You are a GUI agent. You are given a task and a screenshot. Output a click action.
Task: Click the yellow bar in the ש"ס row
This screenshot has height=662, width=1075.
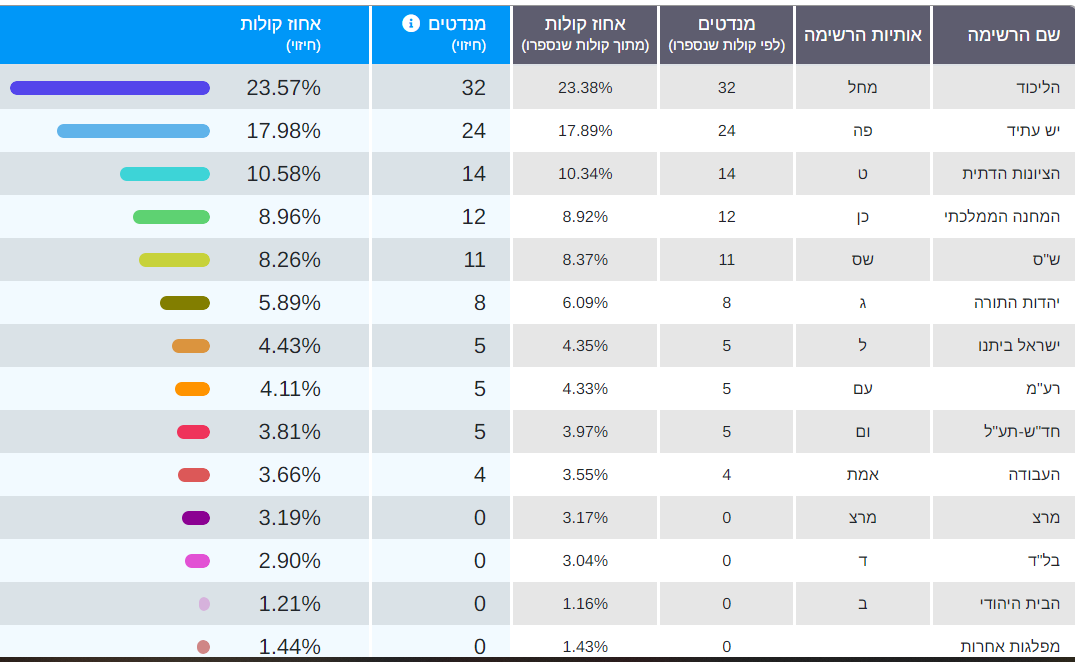pos(174,260)
